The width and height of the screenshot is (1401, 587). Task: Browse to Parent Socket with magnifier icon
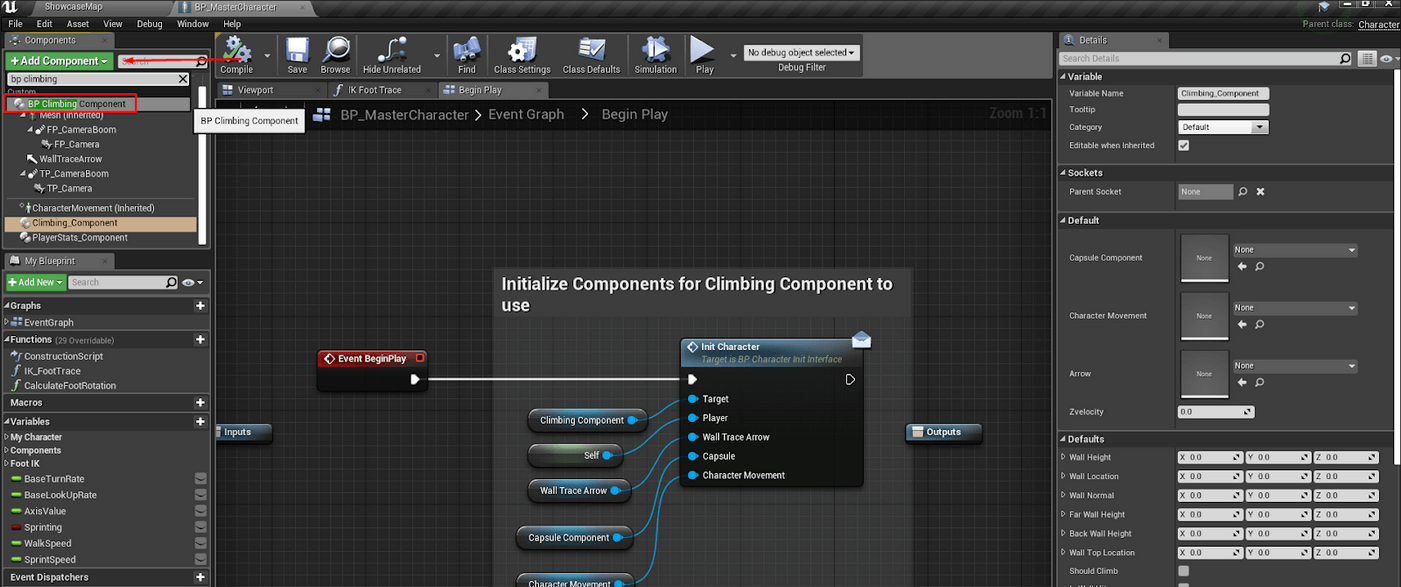click(x=1243, y=192)
